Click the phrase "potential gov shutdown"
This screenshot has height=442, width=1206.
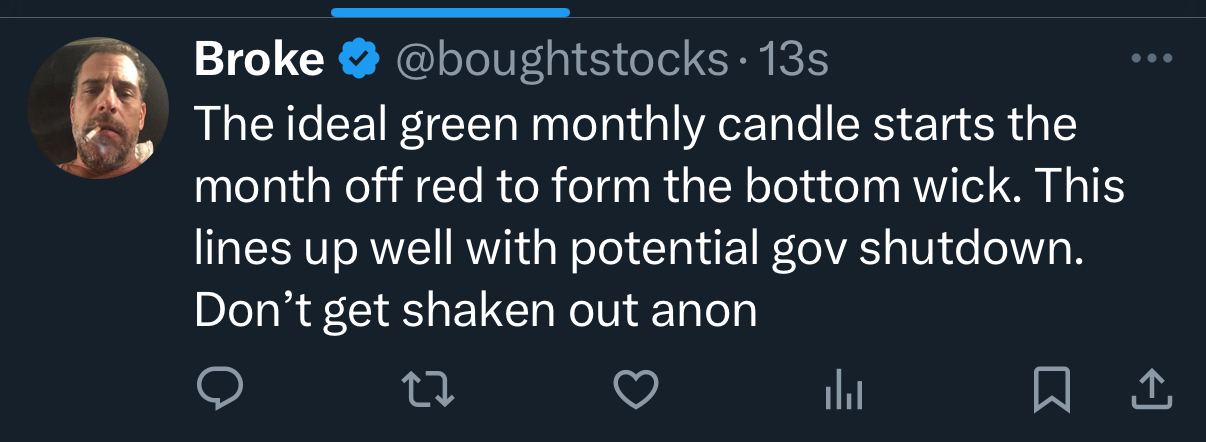[x=810, y=249]
